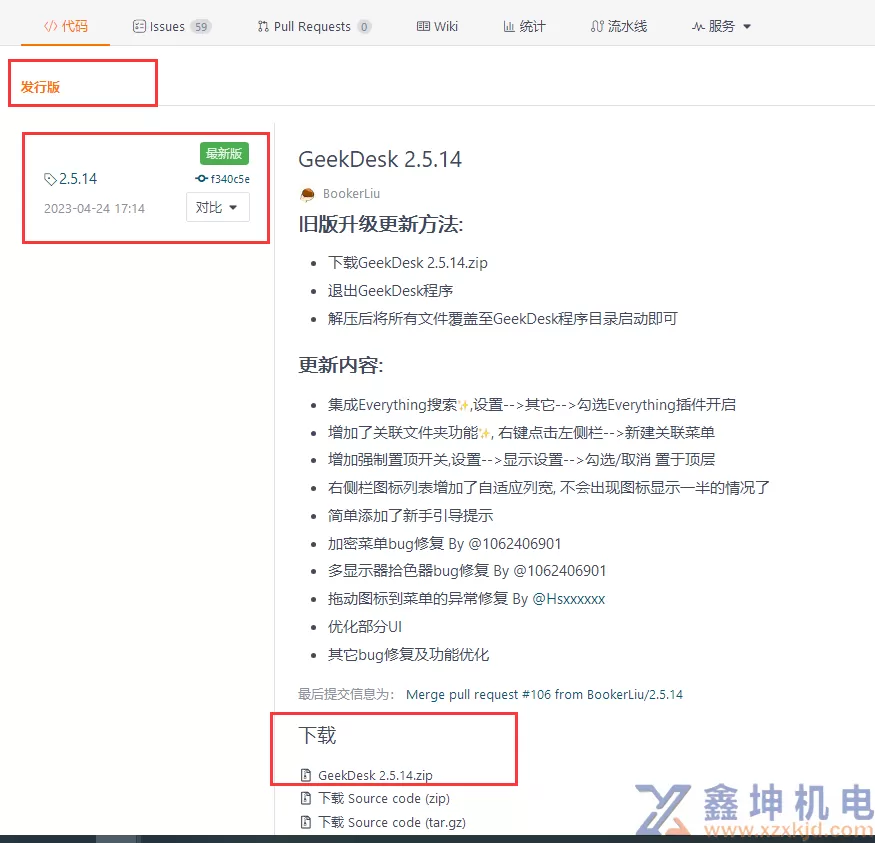875x843 pixels.
Task: Click the Pull Requests count badge 0
Action: pos(364,26)
